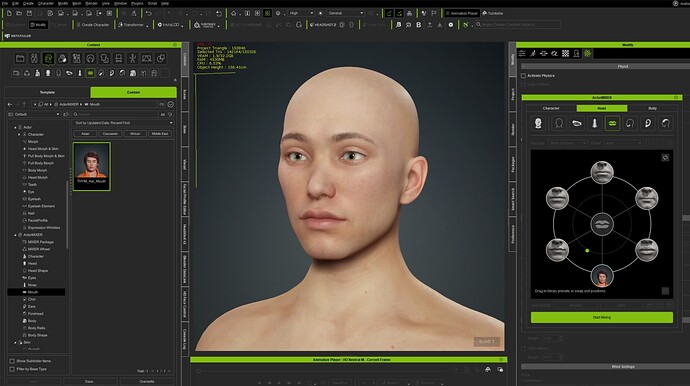Click the Start Mixing button
The width and height of the screenshot is (690, 386).
coord(602,317)
